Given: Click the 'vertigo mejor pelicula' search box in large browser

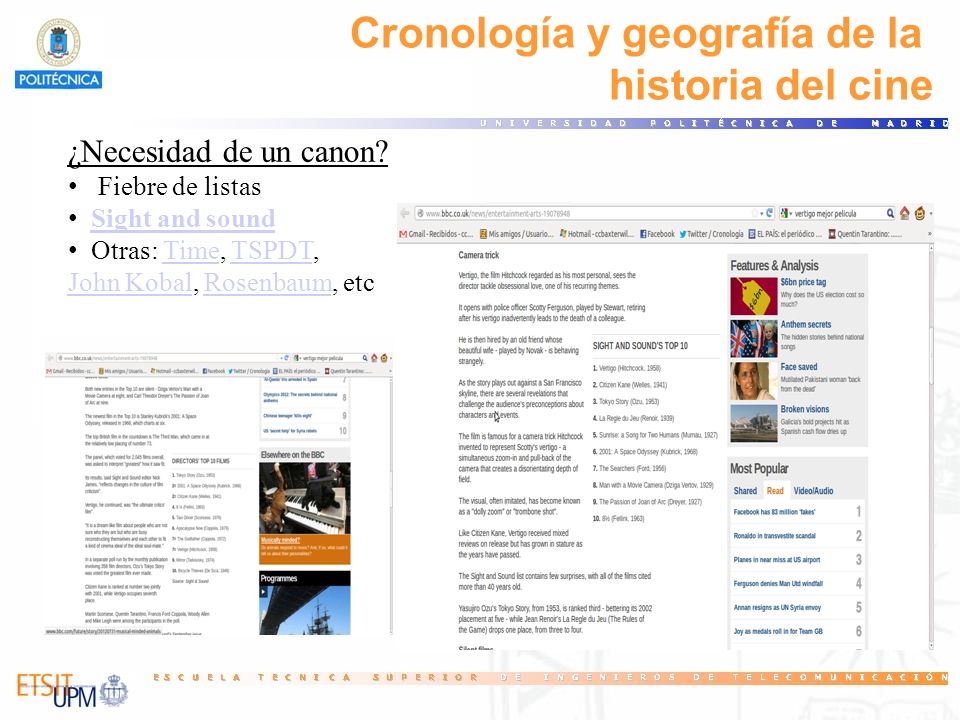Looking at the screenshot, I should 839,213.
